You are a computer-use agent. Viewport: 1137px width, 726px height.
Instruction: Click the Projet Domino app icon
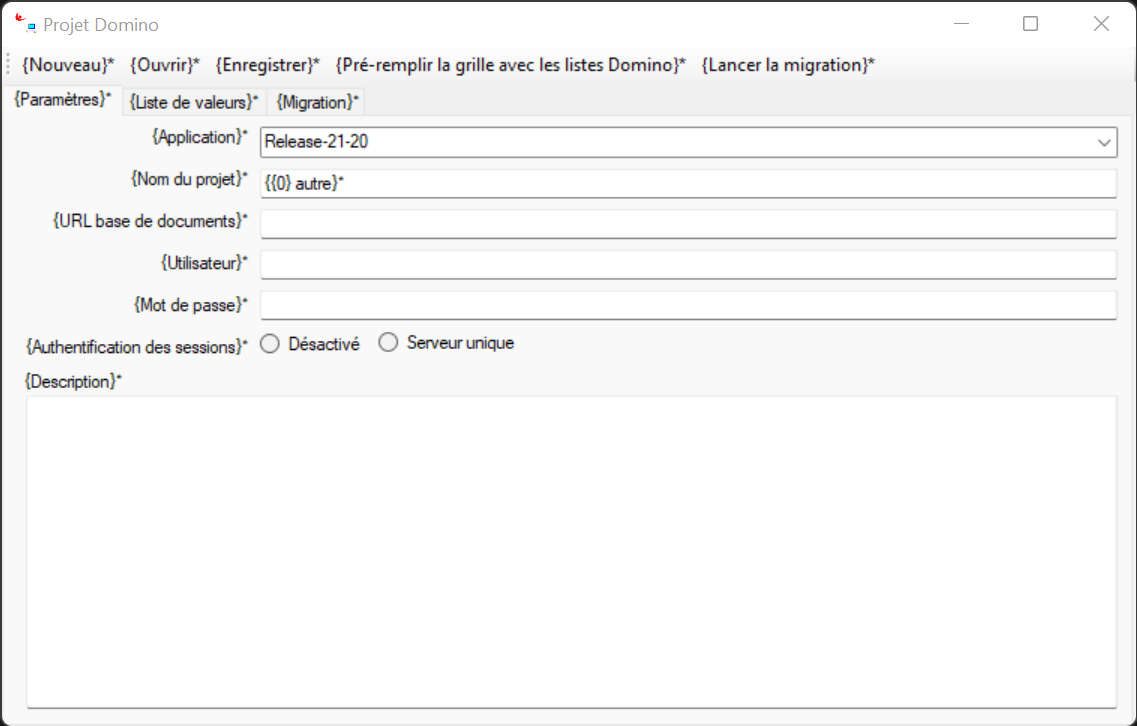pos(25,24)
